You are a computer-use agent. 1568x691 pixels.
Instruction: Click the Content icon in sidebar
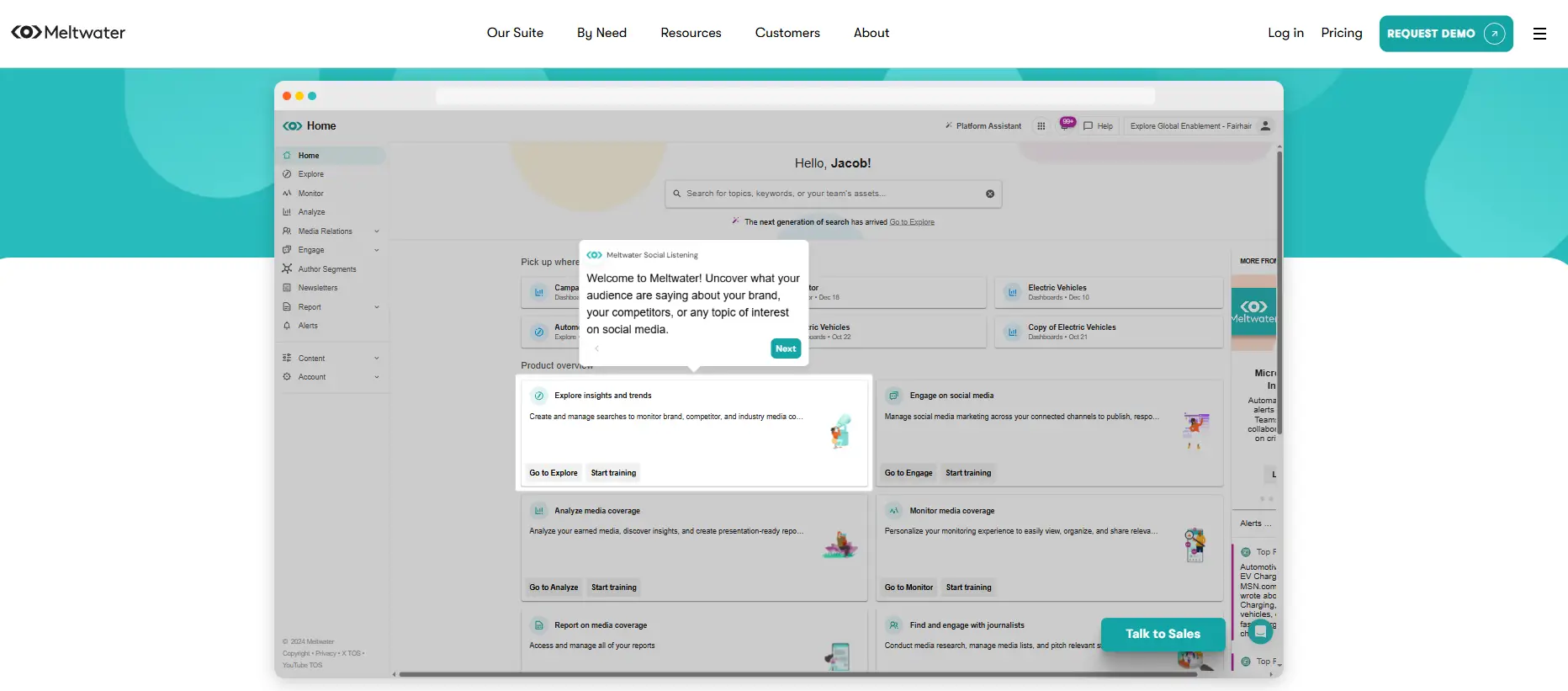tap(287, 359)
